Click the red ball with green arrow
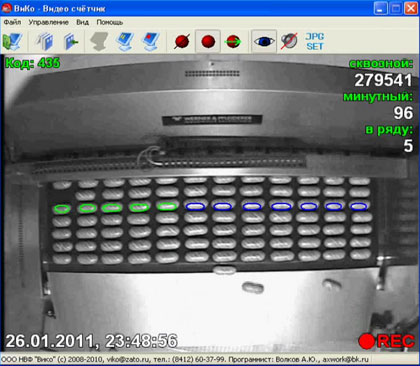Viewport: 420px width, 366px height. (x=233, y=41)
